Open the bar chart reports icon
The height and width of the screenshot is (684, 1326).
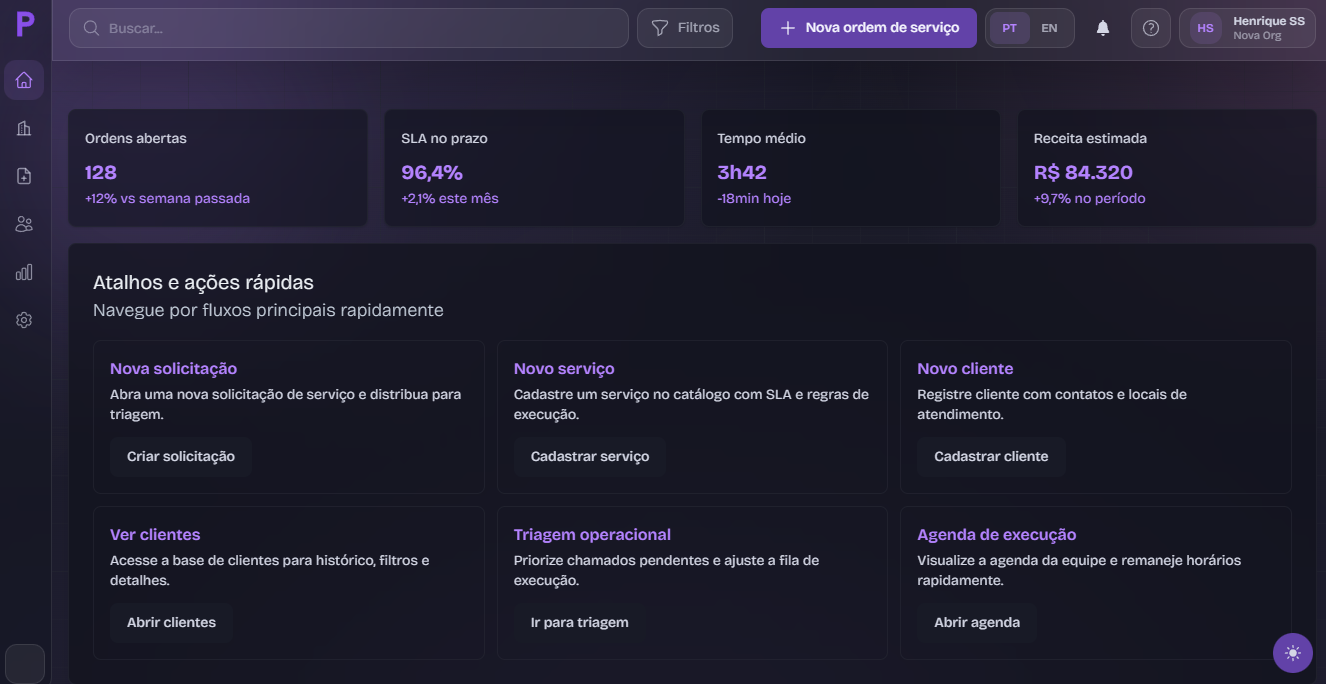[x=24, y=272]
